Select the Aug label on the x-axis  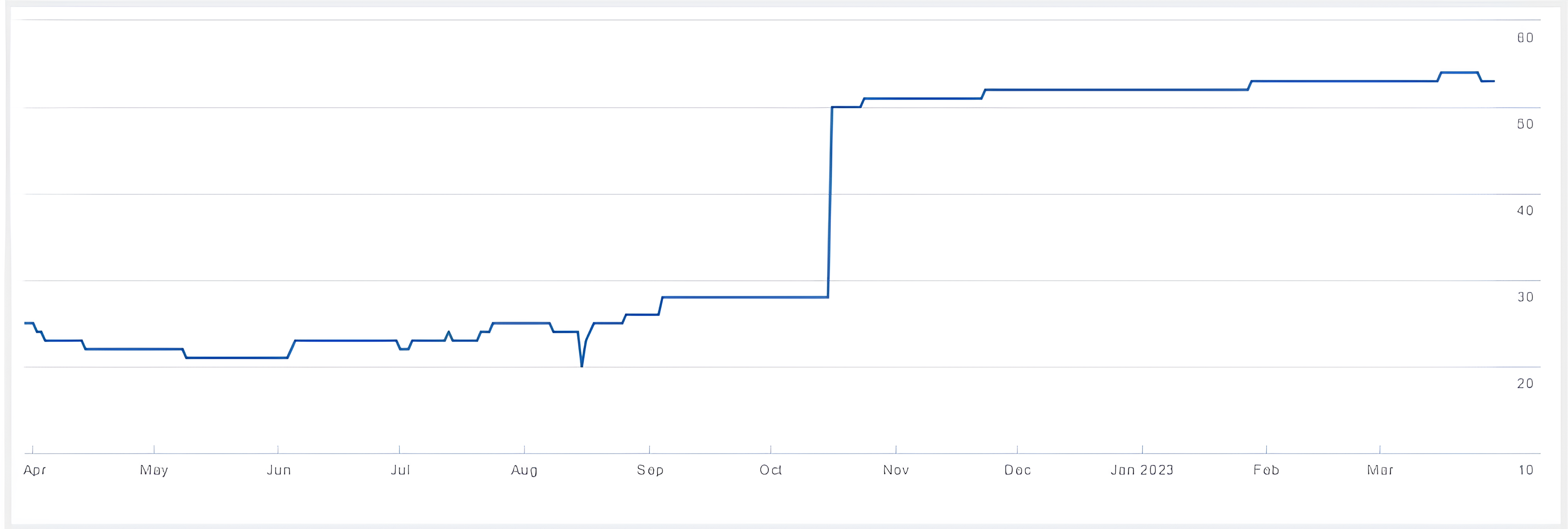524,470
